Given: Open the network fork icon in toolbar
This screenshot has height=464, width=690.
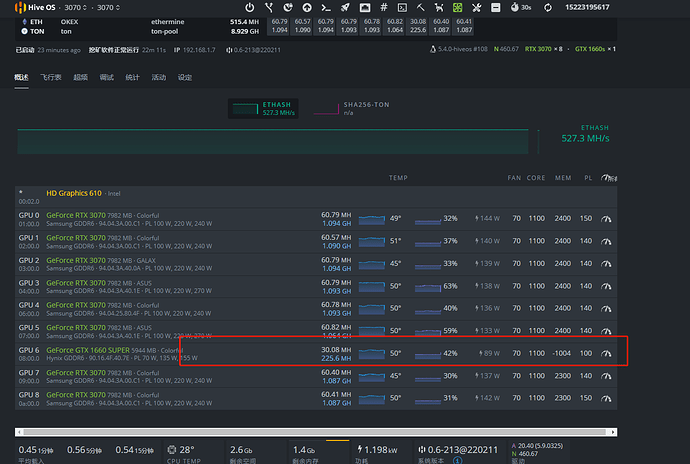Looking at the screenshot, I should [x=269, y=7].
